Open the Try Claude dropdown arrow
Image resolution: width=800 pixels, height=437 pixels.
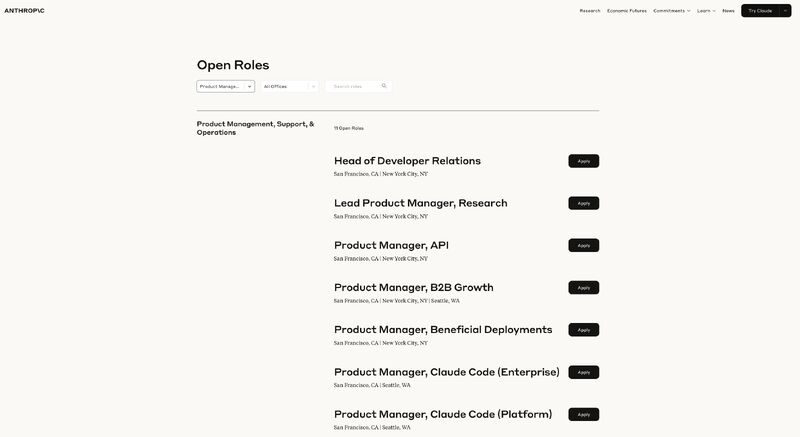click(x=785, y=11)
